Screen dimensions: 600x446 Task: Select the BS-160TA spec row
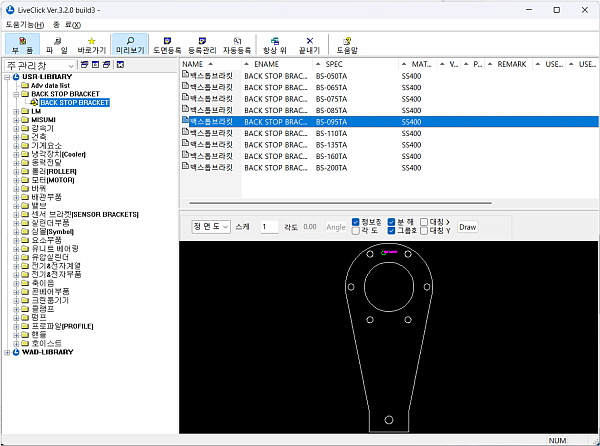[x=390, y=156]
